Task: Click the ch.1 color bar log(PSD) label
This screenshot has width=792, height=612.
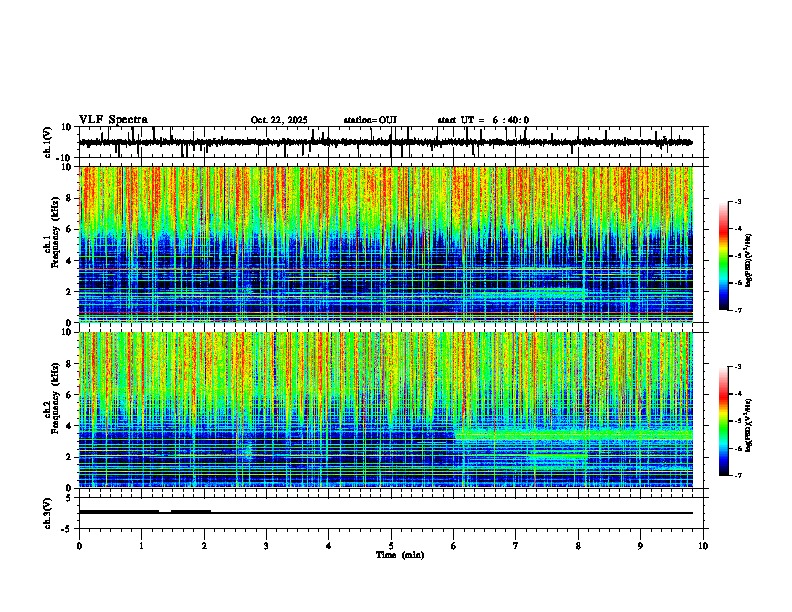Action: point(749,260)
